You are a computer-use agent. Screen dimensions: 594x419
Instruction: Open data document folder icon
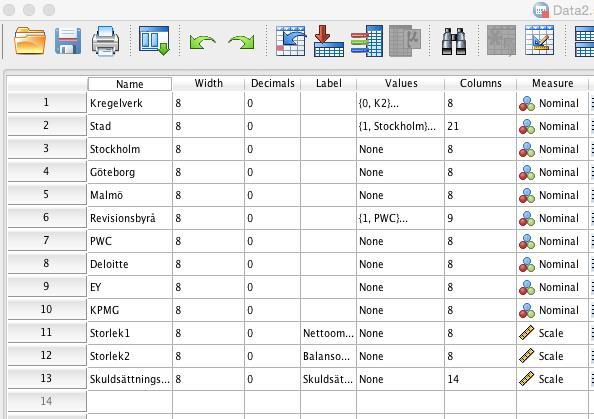[30, 41]
